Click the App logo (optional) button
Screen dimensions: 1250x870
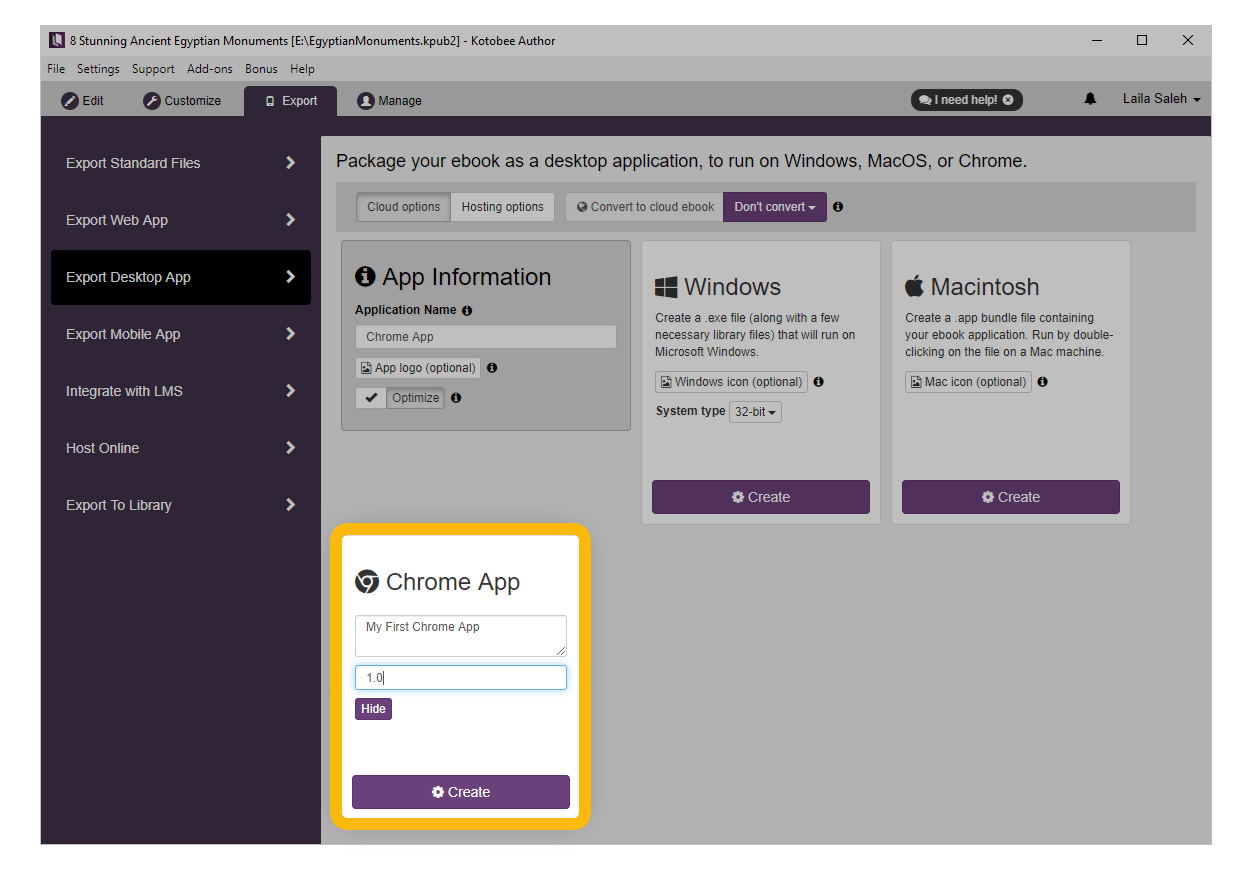(418, 368)
